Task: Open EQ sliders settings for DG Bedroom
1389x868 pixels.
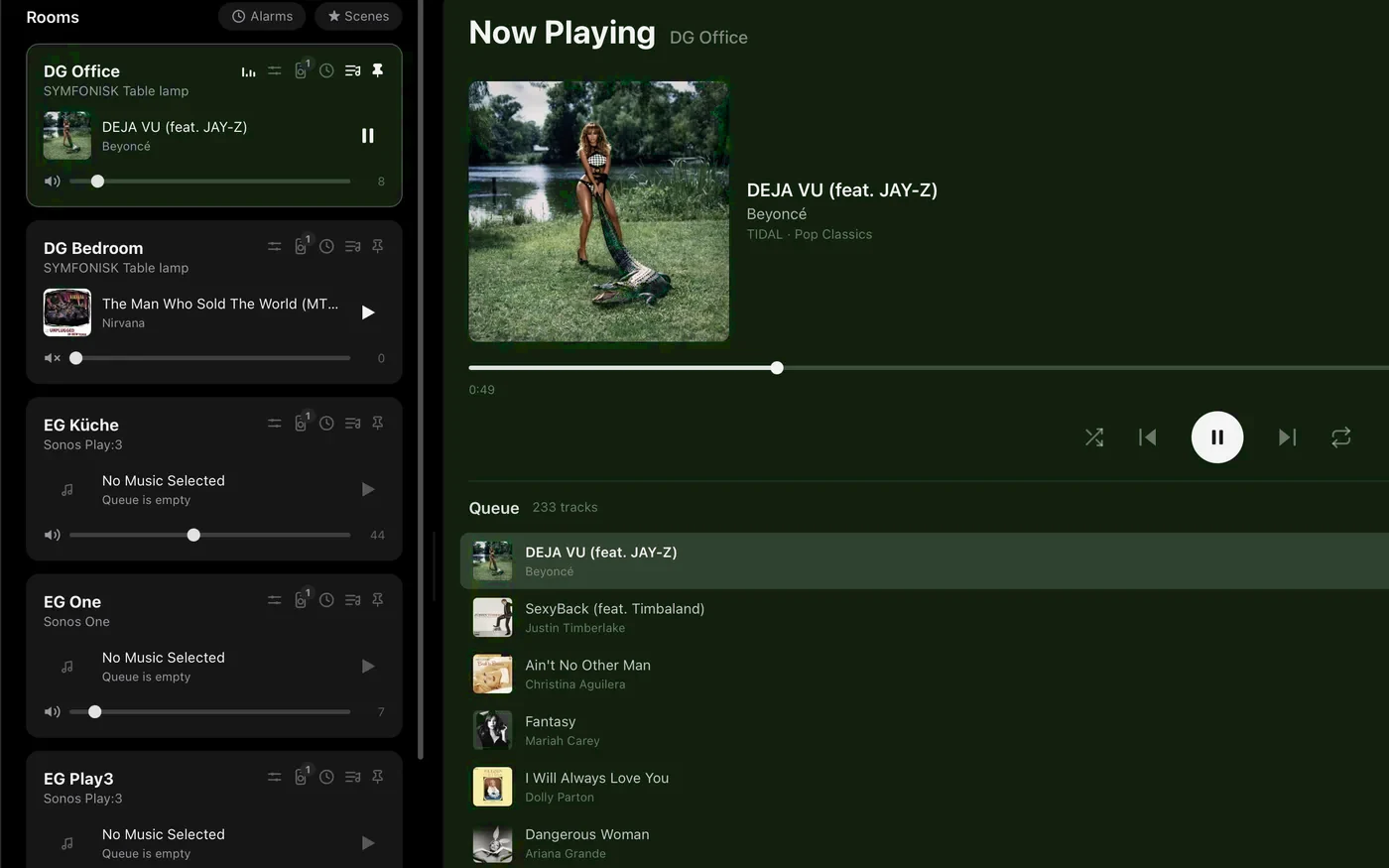Action: 274,246
